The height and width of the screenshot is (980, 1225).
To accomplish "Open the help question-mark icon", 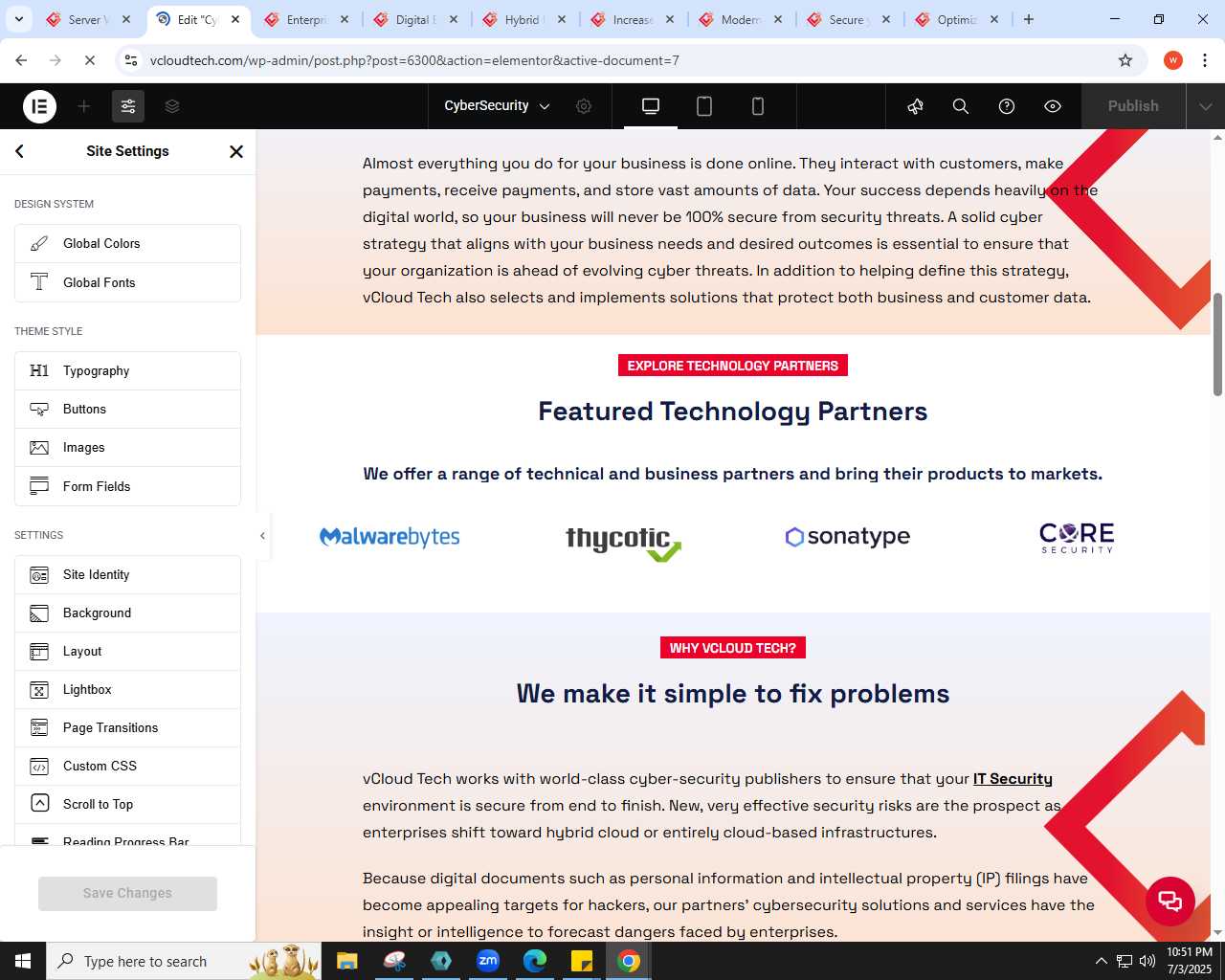I will (1007, 106).
